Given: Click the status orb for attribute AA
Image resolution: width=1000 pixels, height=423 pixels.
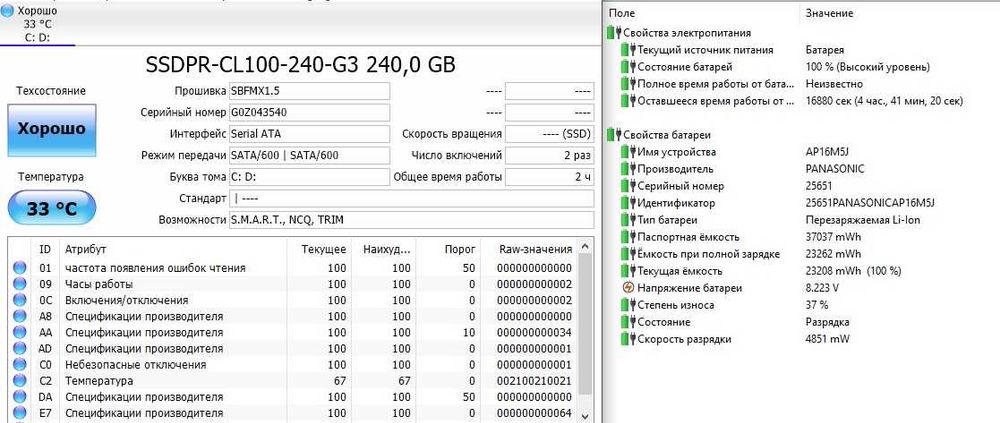Looking at the screenshot, I should coord(19,332).
